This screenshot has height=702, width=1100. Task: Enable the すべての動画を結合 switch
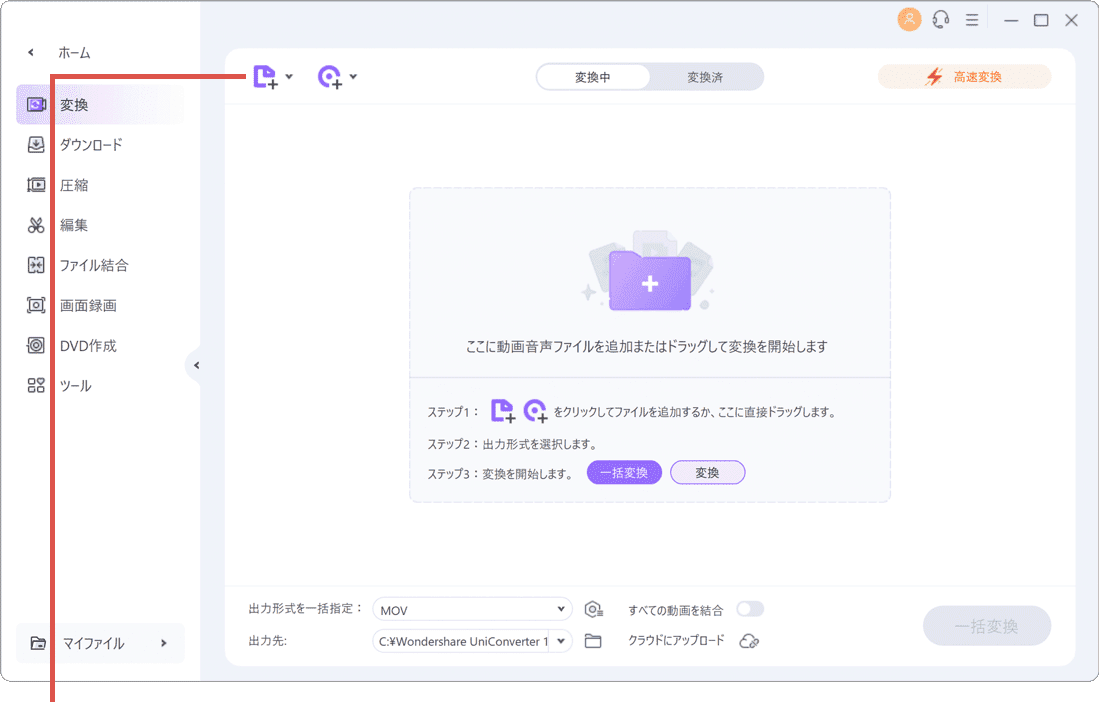tap(750, 608)
